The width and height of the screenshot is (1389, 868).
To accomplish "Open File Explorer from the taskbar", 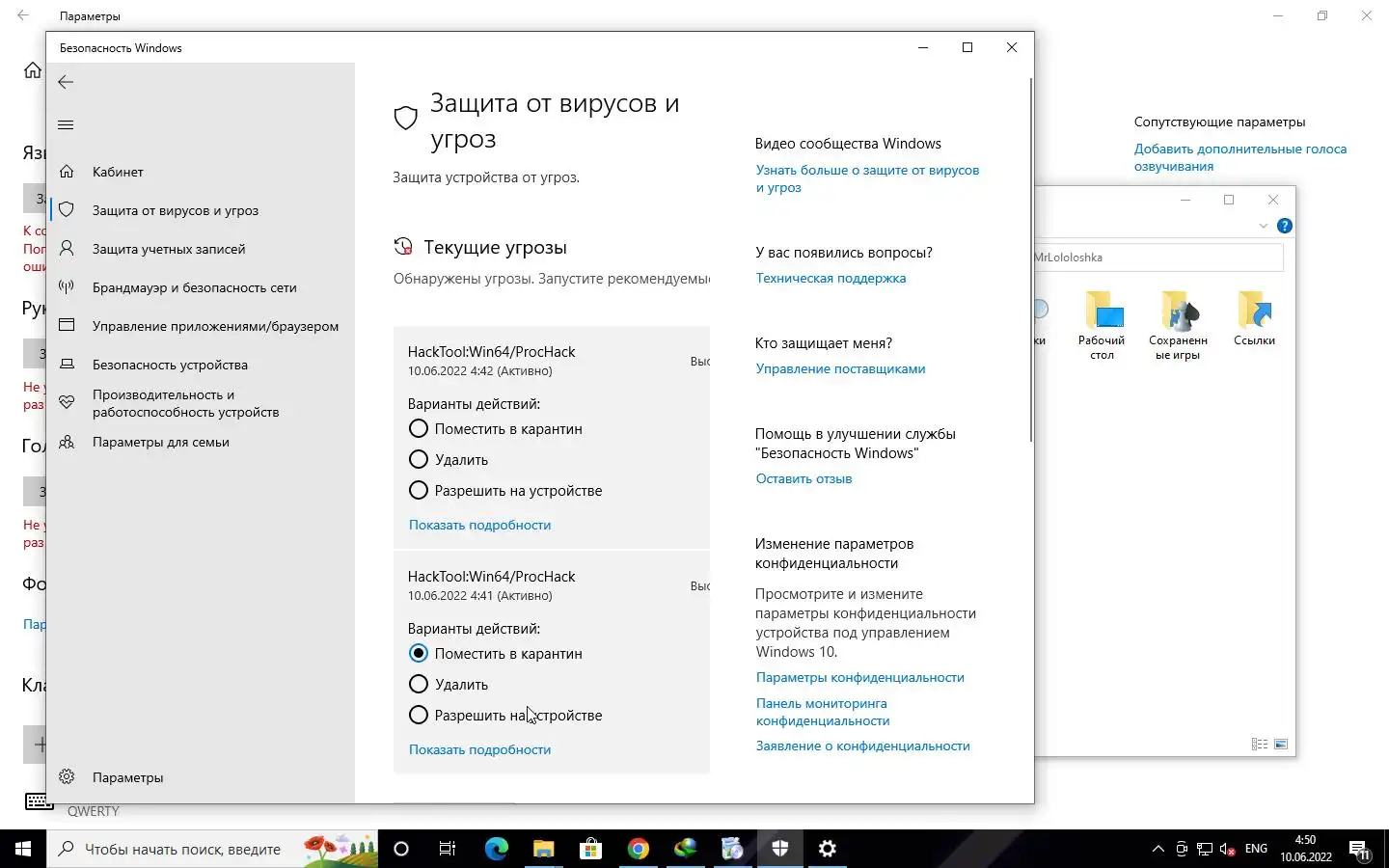I will 543,849.
